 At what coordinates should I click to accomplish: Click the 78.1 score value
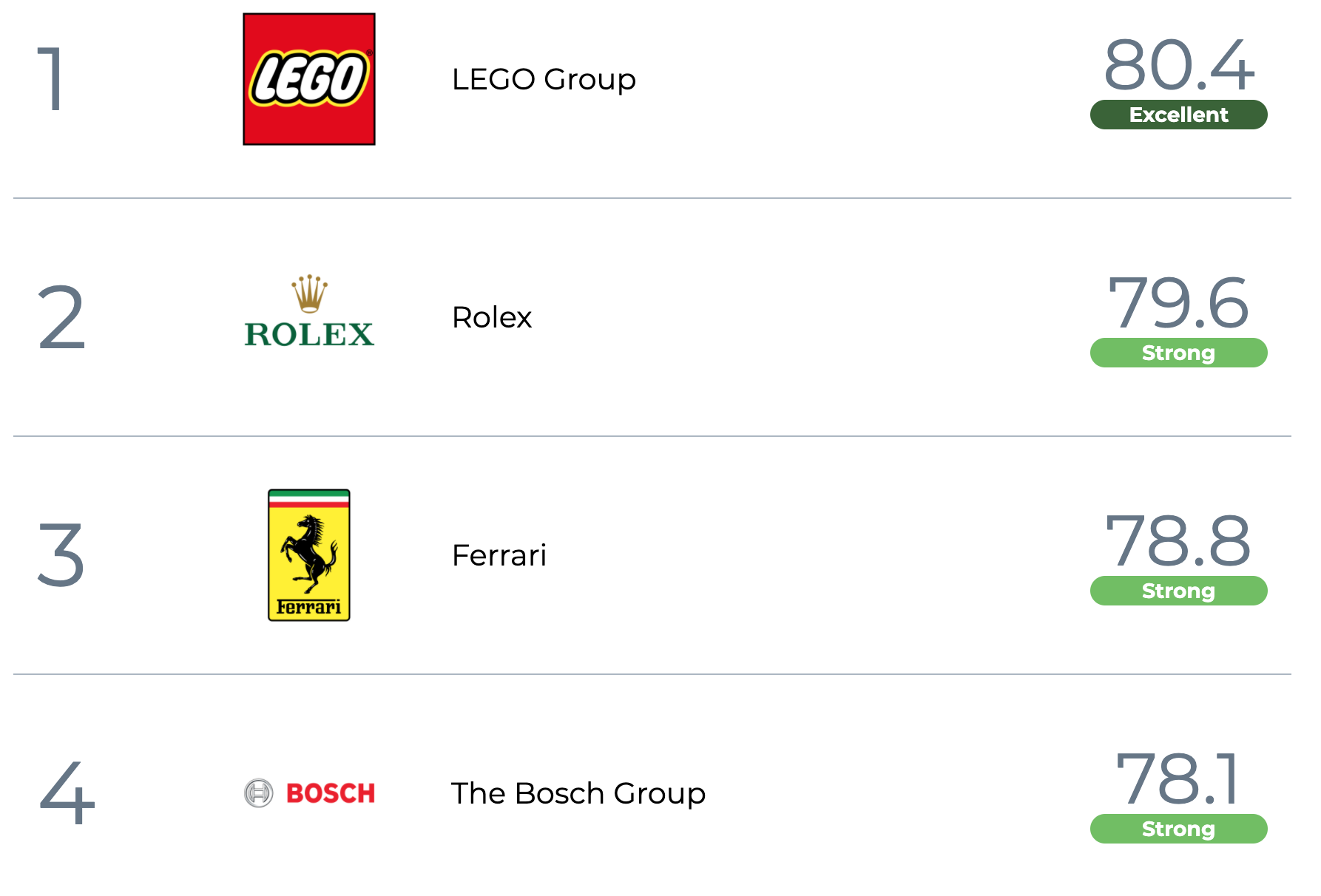(x=1178, y=779)
